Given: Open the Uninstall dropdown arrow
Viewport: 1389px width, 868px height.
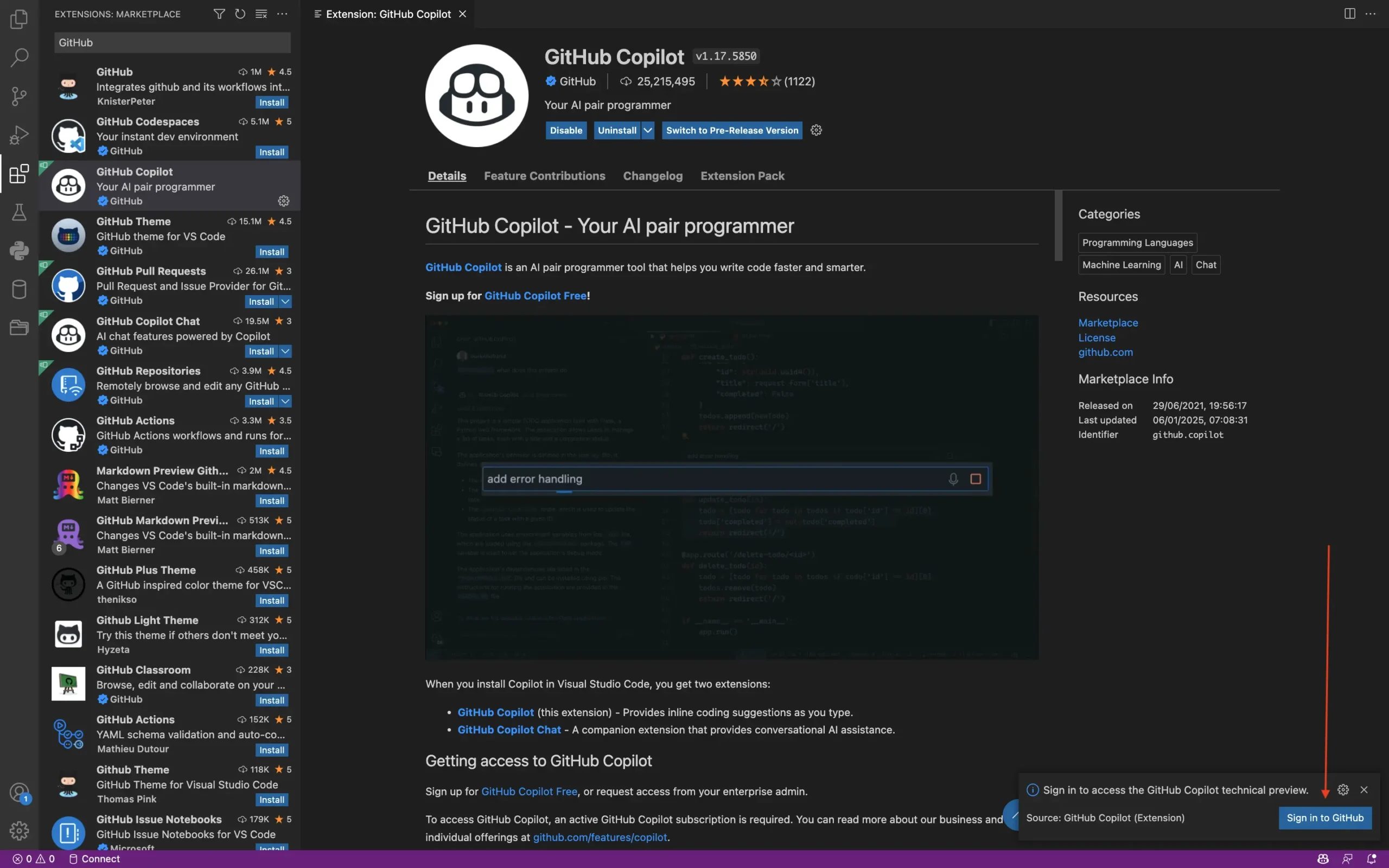Looking at the screenshot, I should 647,130.
